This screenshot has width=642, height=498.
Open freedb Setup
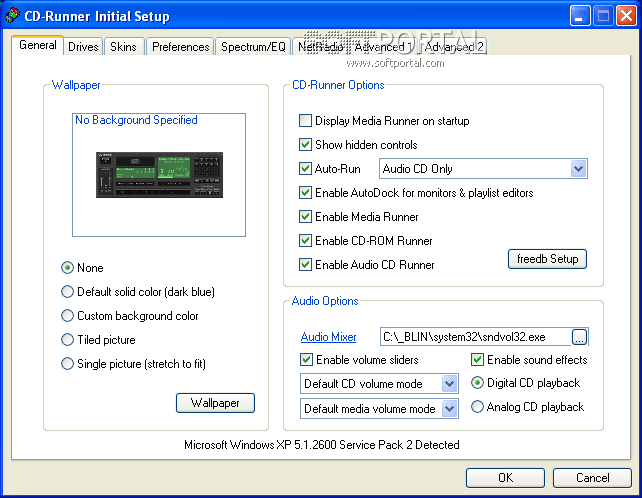[x=547, y=259]
